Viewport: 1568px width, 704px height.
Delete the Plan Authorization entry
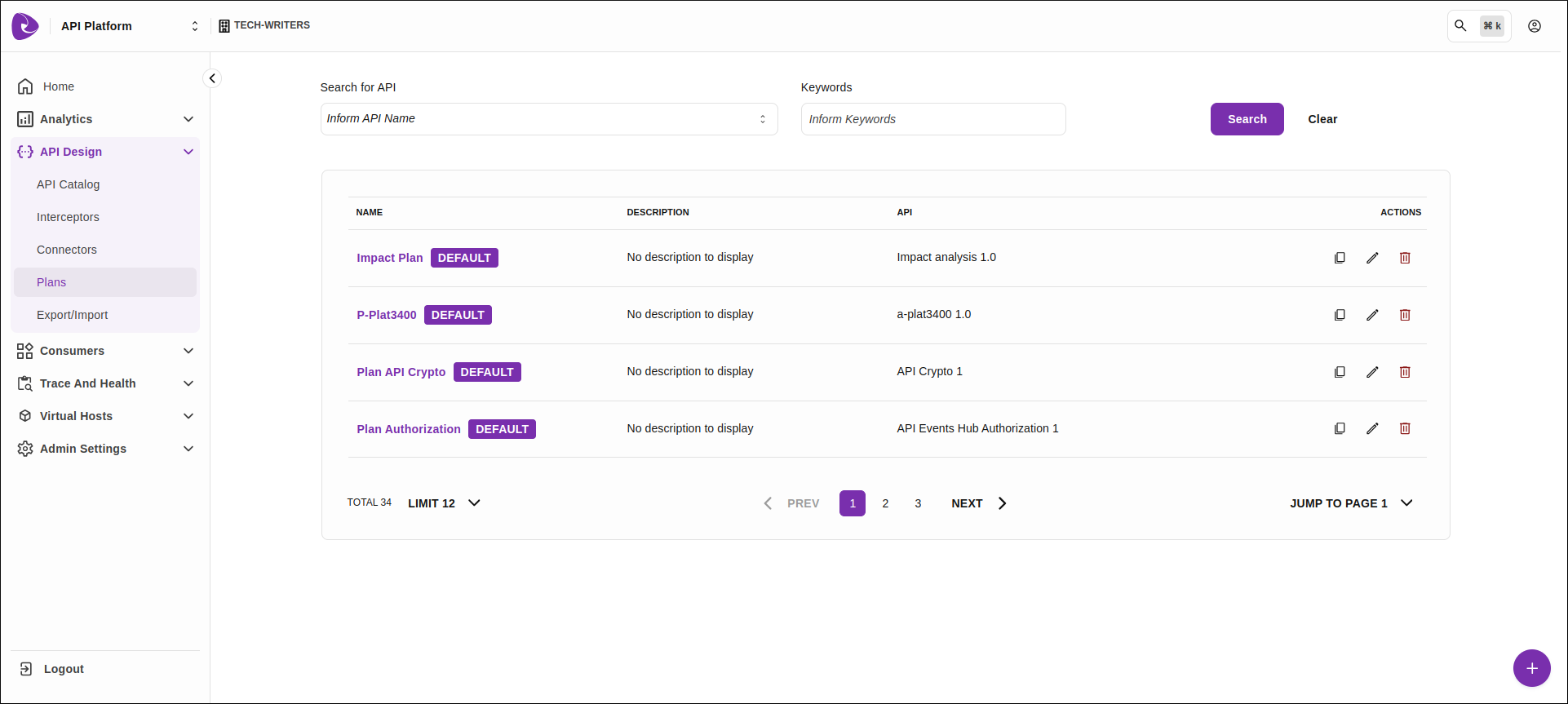(x=1405, y=428)
